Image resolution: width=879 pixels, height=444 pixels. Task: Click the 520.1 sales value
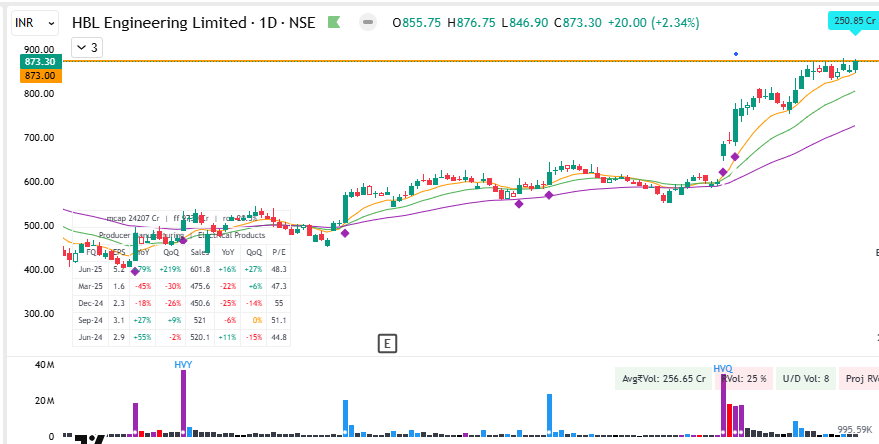point(200,337)
